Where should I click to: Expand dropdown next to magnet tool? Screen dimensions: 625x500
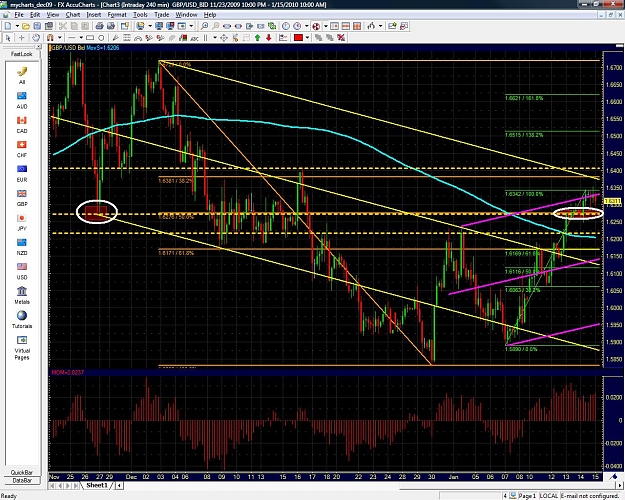(59, 38)
